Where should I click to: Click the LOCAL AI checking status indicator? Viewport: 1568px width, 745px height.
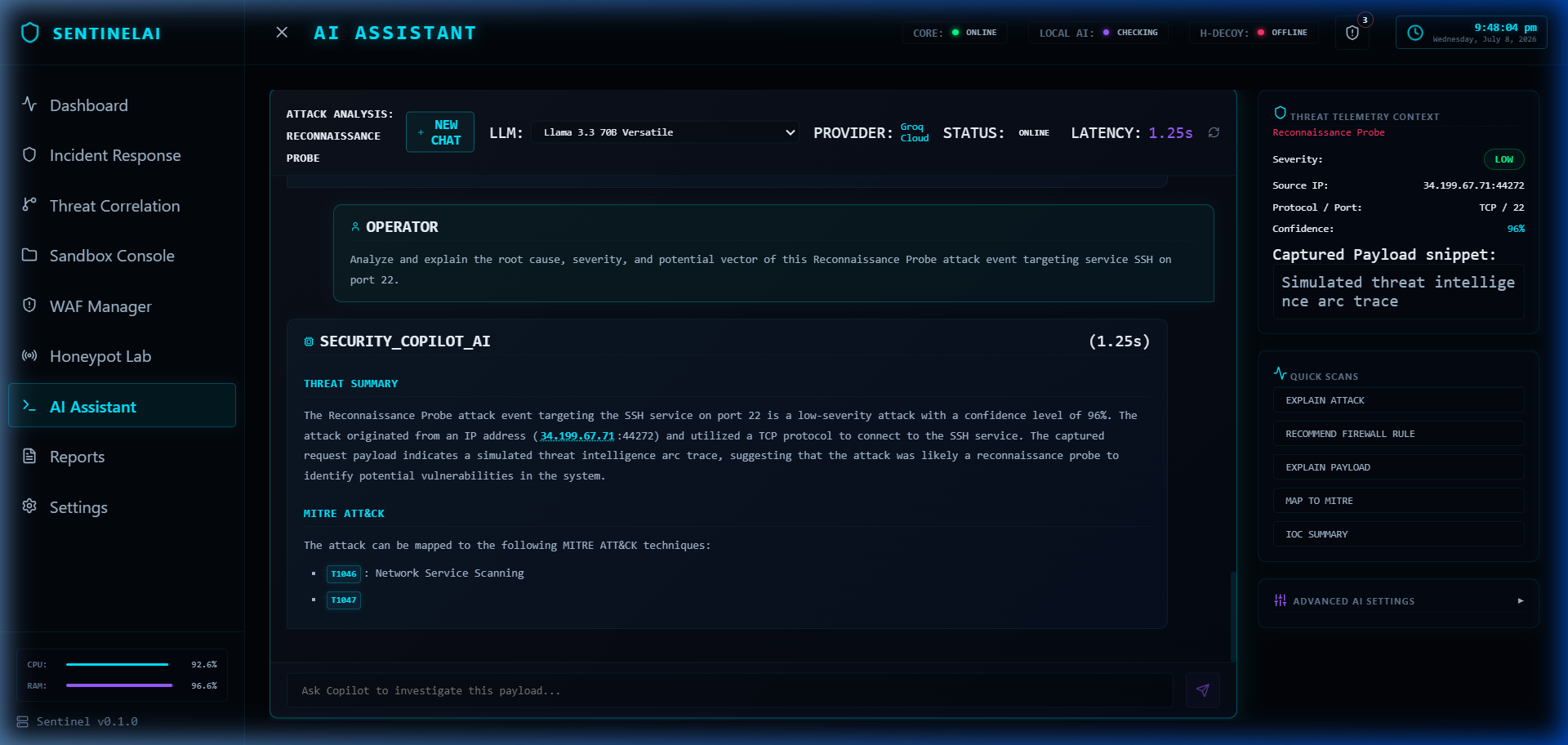(x=1098, y=33)
